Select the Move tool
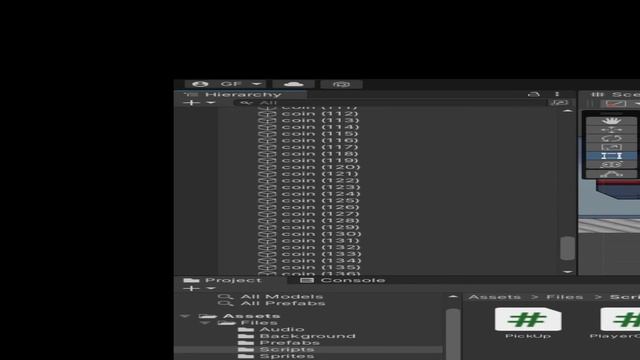The height and width of the screenshot is (360, 640). 611,130
